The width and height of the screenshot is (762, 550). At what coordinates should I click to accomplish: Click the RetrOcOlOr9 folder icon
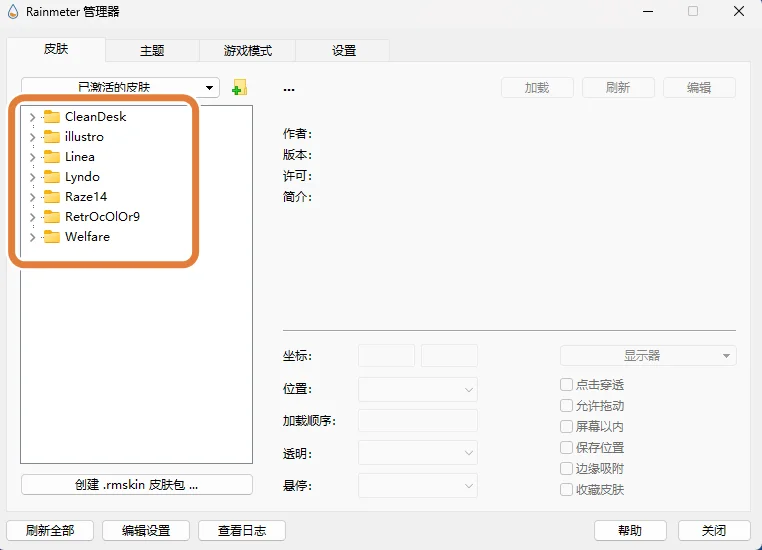click(52, 216)
